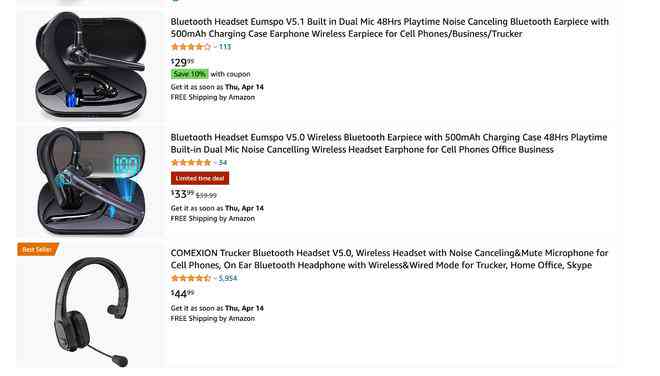This screenshot has height=376, width=660.
Task: Click the 'with coupon' text beside Save 10%
Action: click(x=230, y=74)
